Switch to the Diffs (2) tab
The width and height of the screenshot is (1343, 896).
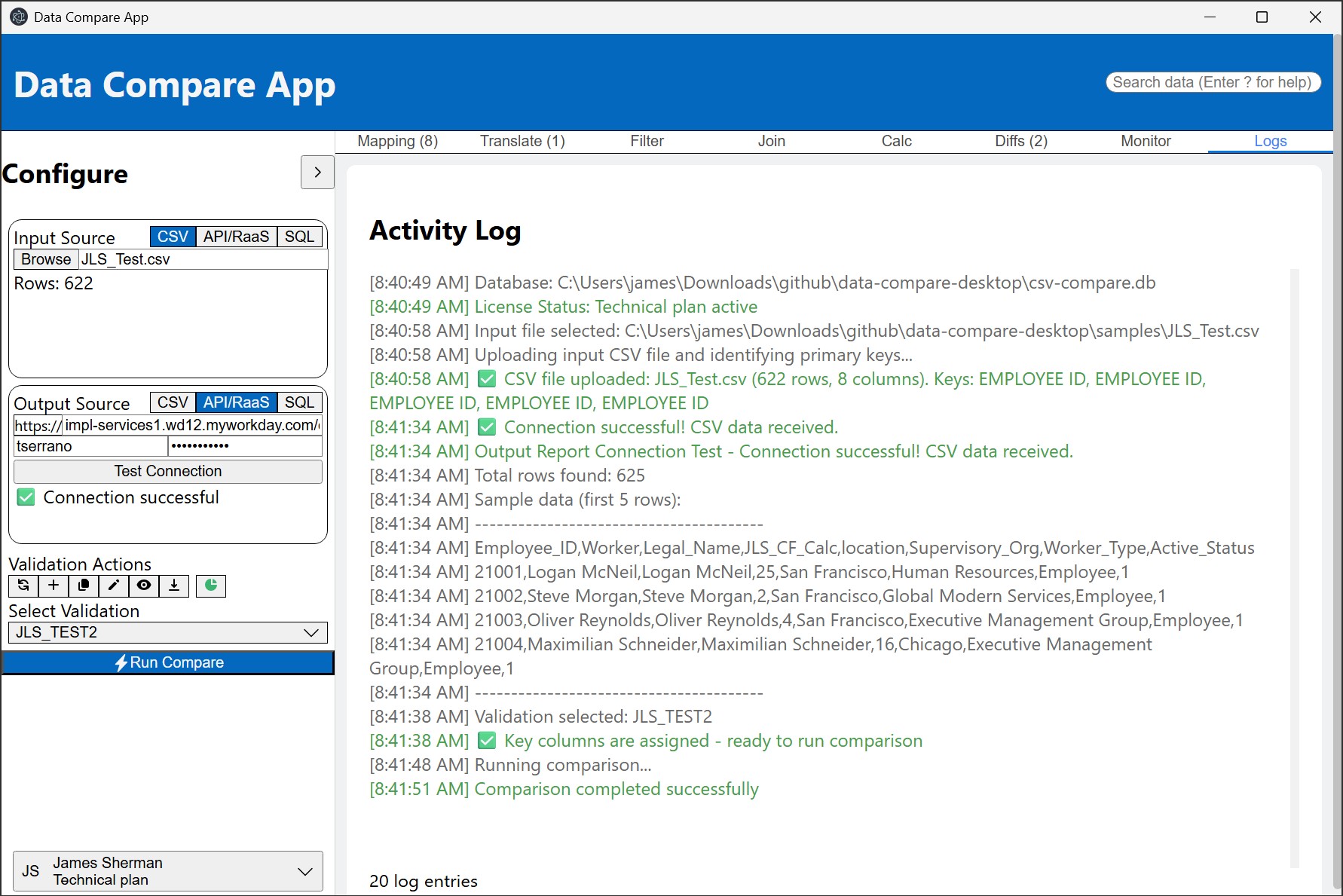point(1020,141)
